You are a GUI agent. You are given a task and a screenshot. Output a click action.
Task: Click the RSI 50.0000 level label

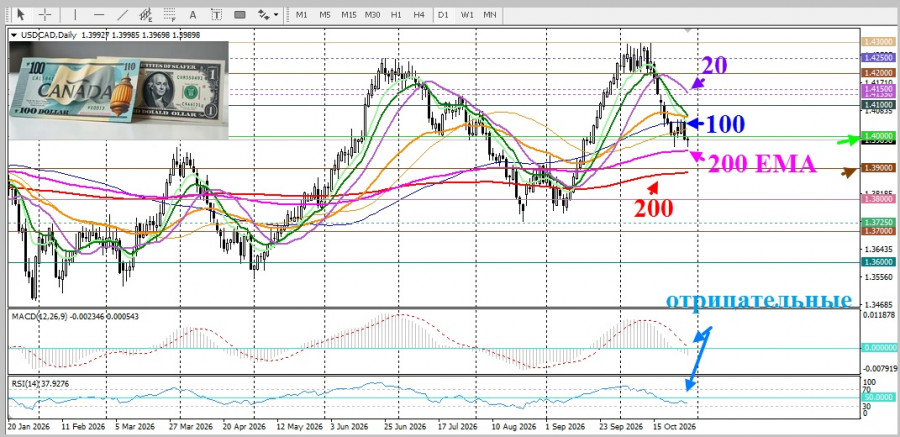[x=879, y=397]
